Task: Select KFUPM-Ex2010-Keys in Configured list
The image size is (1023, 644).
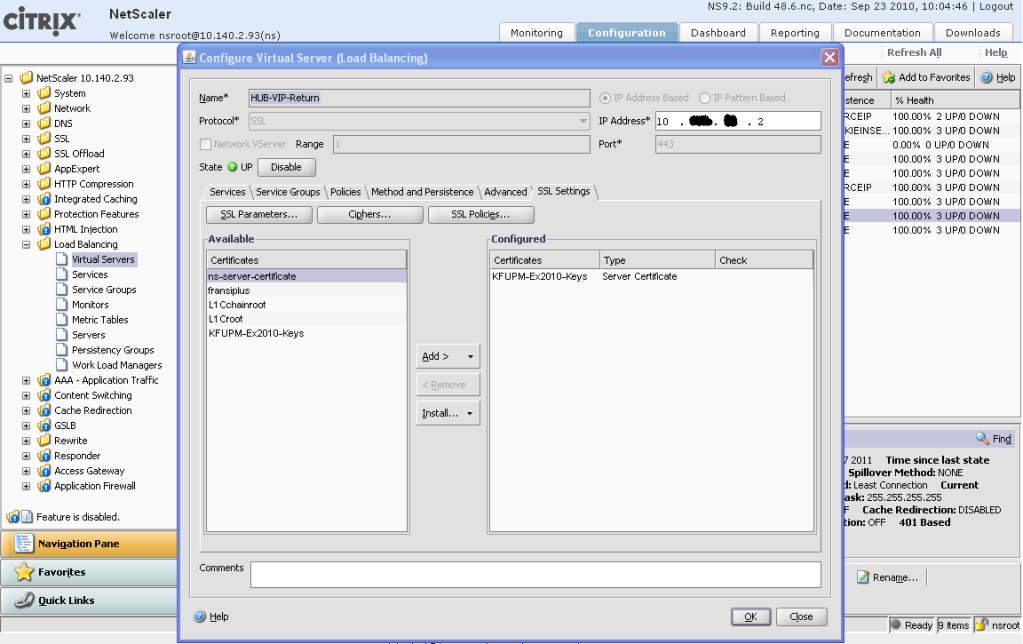Action: pyautogui.click(x=651, y=277)
